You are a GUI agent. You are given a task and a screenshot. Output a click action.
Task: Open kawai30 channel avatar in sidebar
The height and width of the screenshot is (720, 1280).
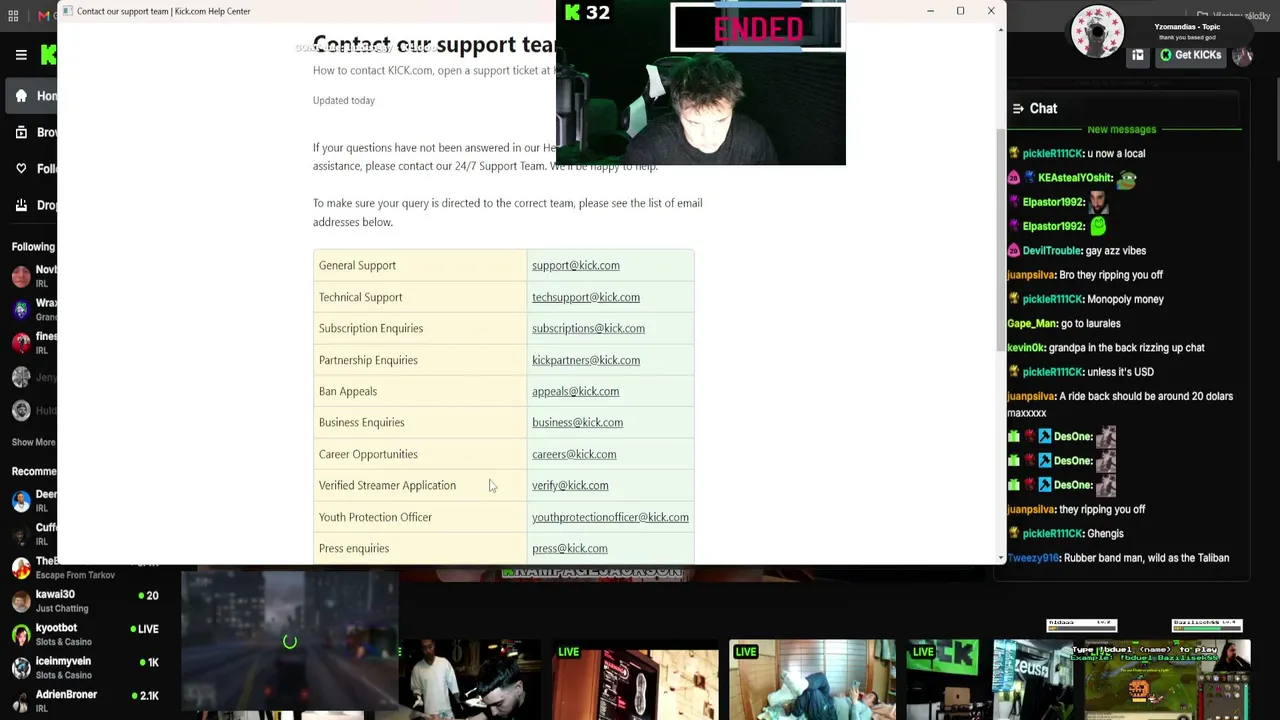click(21, 601)
